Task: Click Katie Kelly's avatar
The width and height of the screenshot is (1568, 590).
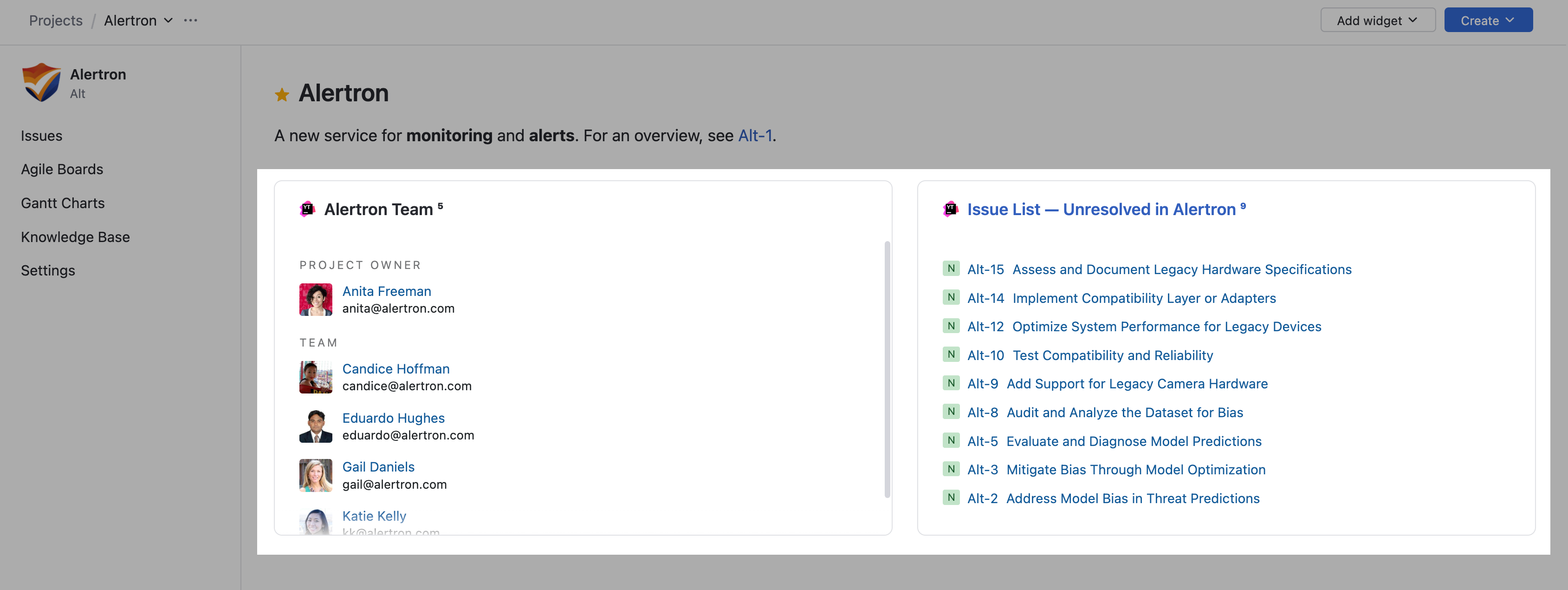Action: pyautogui.click(x=316, y=522)
